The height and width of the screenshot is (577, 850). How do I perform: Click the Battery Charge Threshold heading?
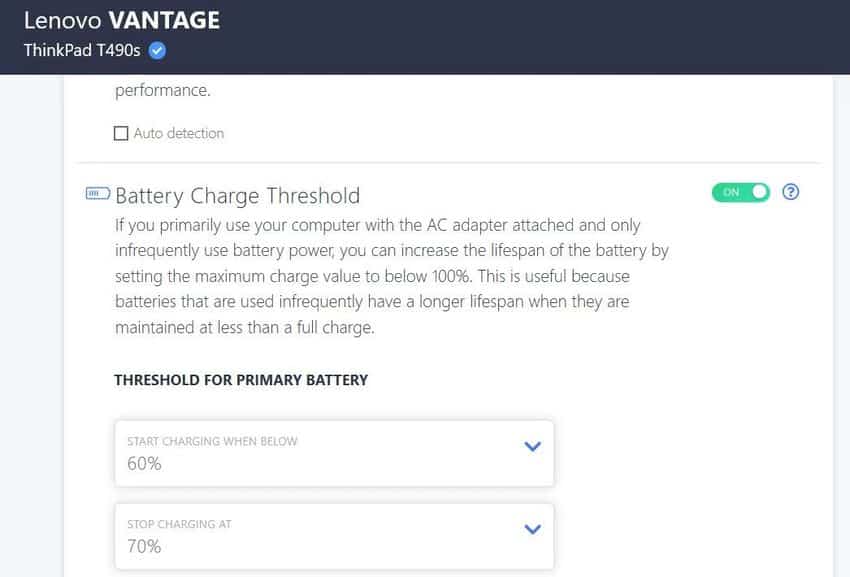[238, 196]
